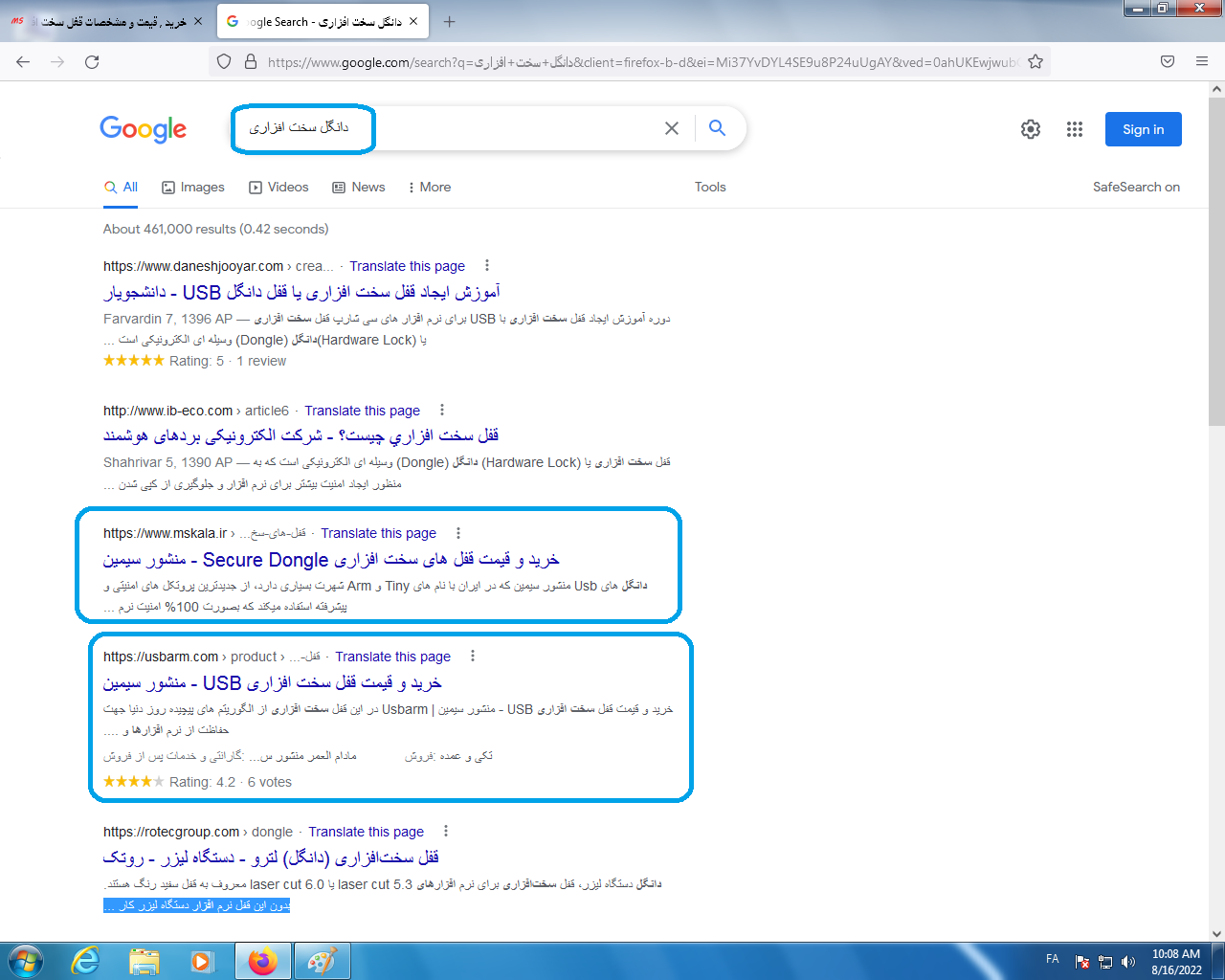This screenshot has height=980, width=1225.
Task: Open options menu for rotecgroup result
Action: click(446, 831)
